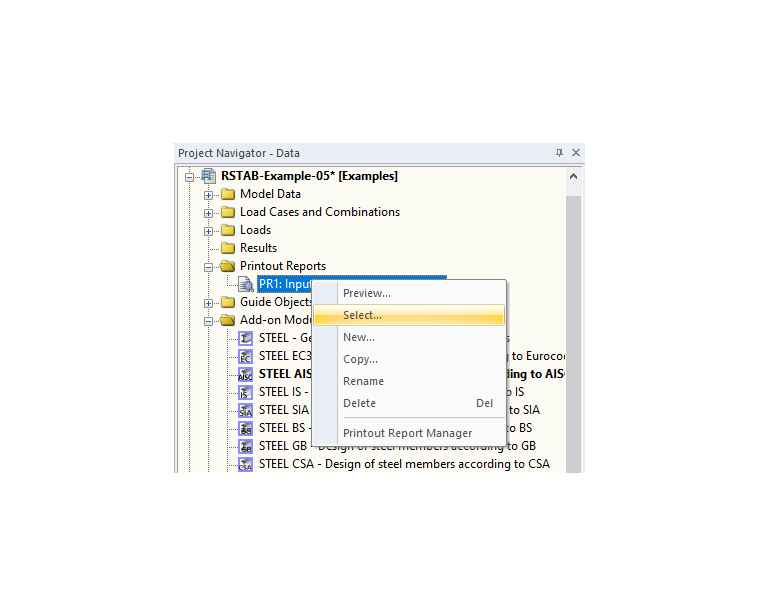Select the Model Data tree label

pyautogui.click(x=270, y=194)
